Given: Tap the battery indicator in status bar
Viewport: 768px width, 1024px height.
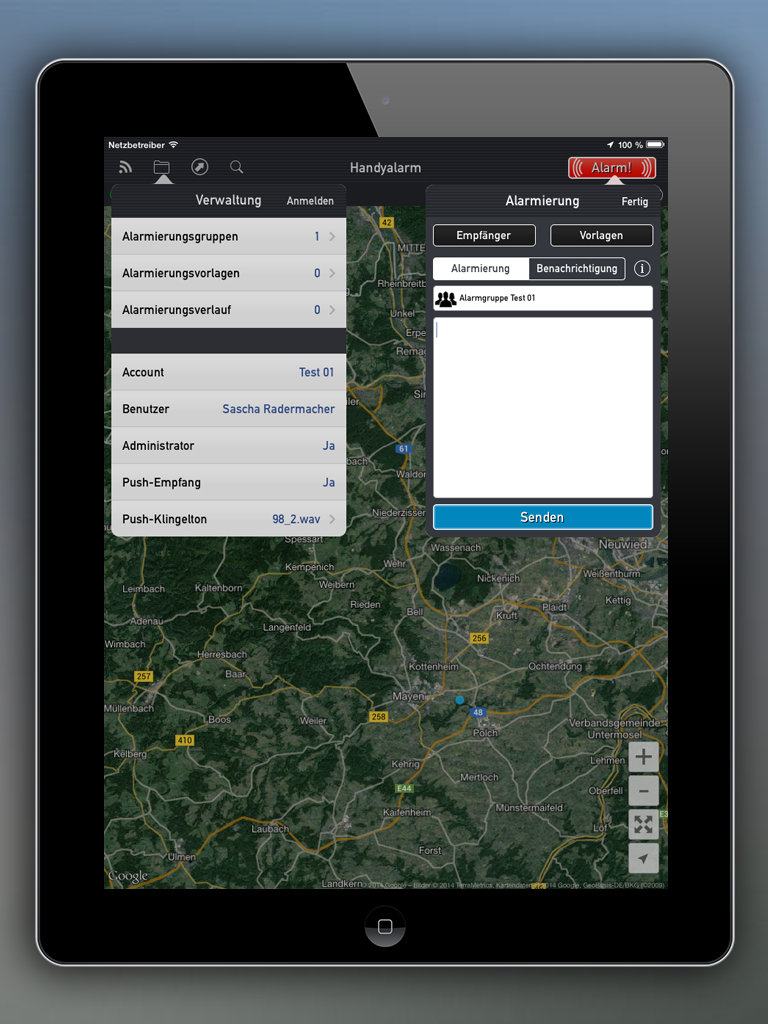Looking at the screenshot, I should click(x=655, y=145).
